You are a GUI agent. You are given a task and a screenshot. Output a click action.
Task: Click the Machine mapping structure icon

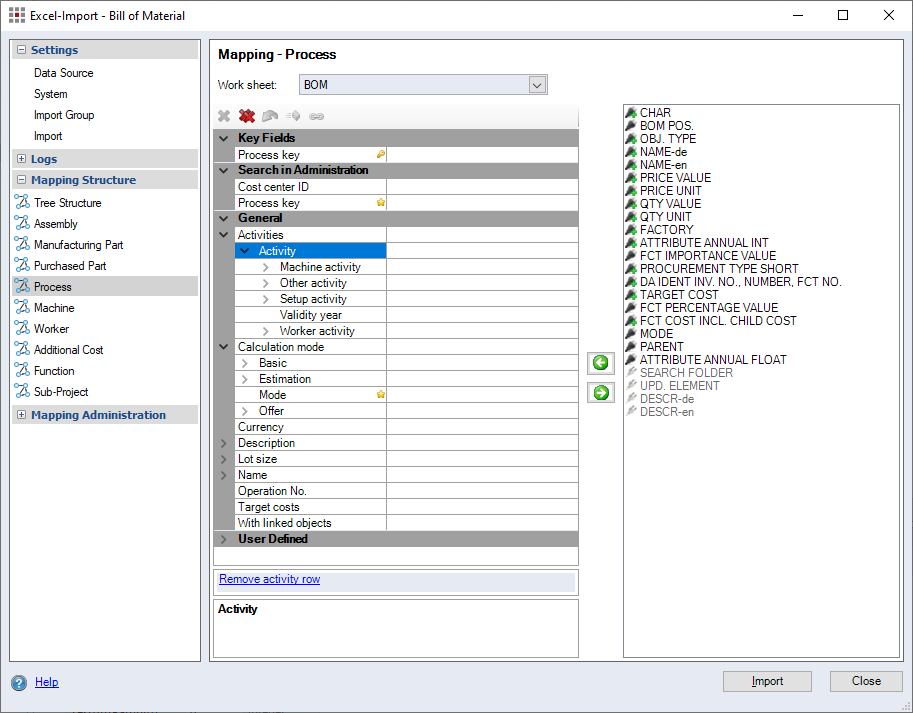[x=22, y=308]
